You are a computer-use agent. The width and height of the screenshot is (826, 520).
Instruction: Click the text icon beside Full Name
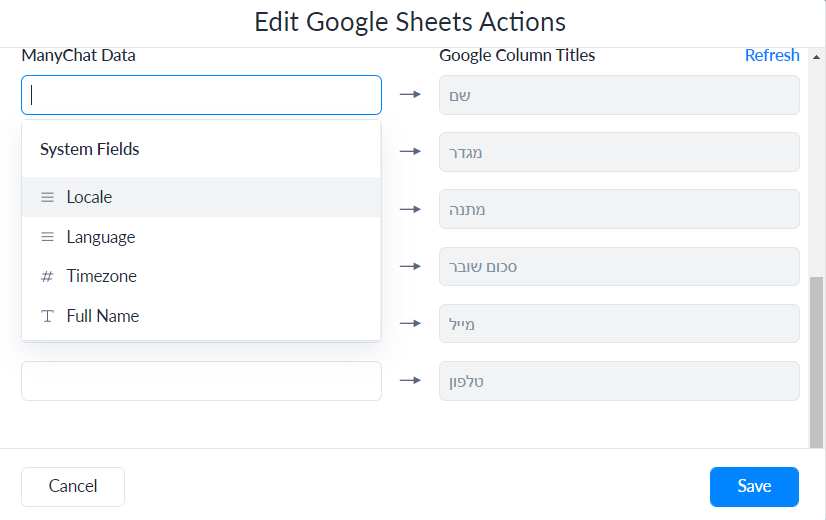pos(47,316)
